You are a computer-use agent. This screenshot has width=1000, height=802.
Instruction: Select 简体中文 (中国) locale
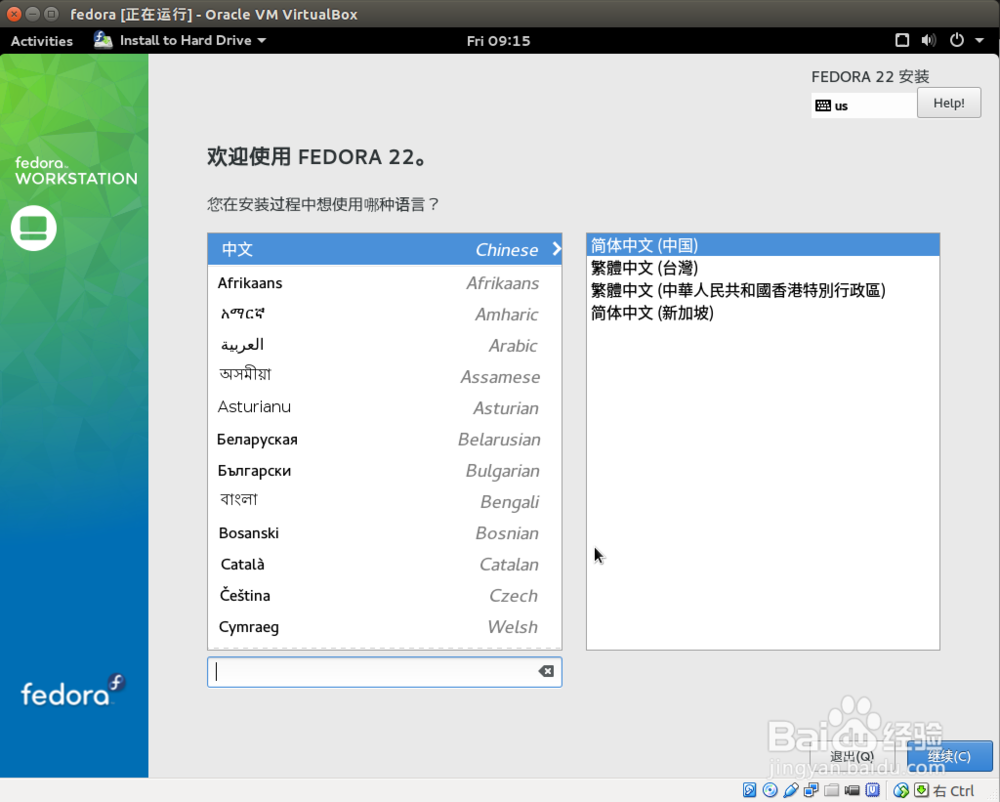(763, 245)
